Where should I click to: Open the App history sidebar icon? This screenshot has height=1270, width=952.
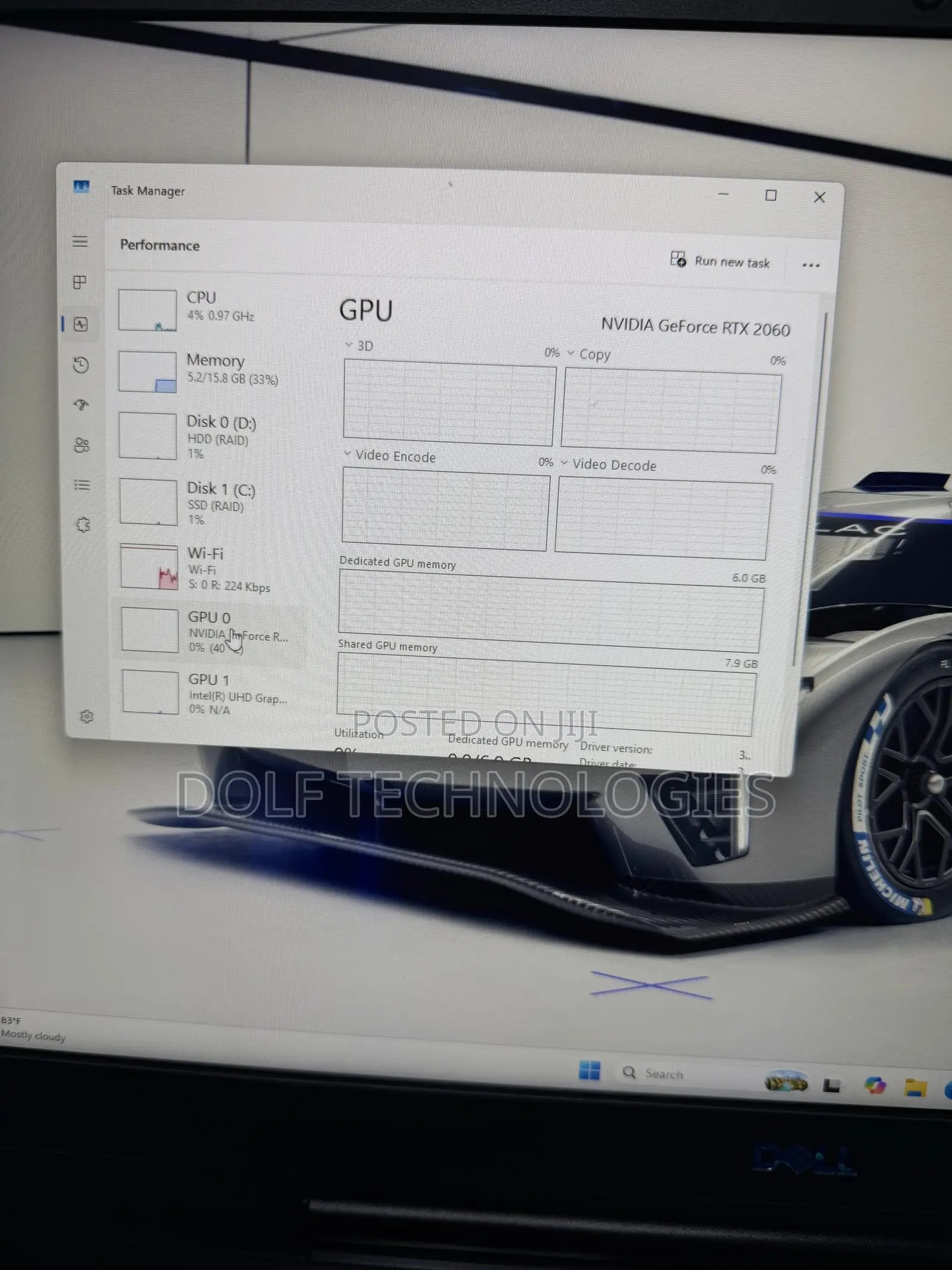click(x=82, y=365)
